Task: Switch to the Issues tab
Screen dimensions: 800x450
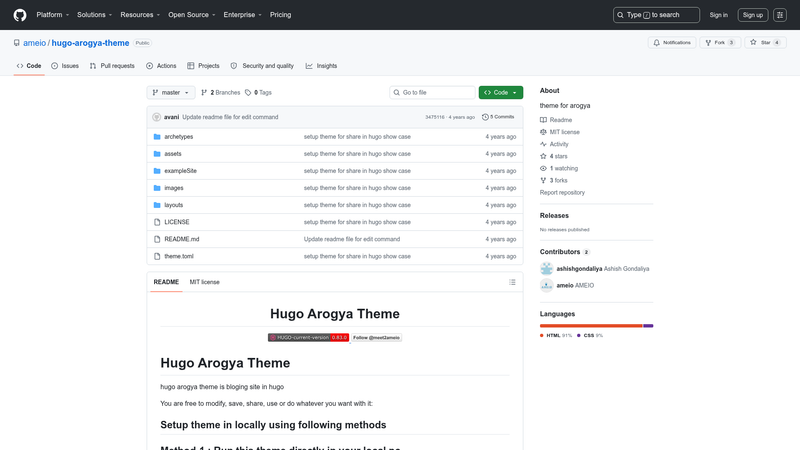Action: pyautogui.click(x=65, y=66)
